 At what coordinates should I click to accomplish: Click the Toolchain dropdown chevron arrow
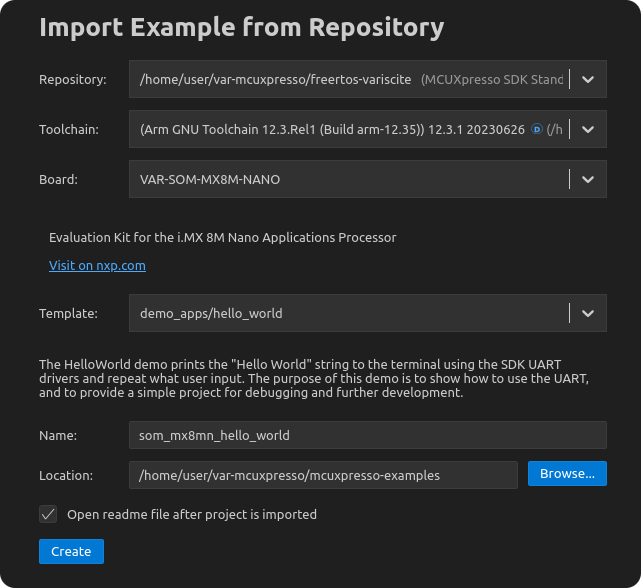pos(588,129)
